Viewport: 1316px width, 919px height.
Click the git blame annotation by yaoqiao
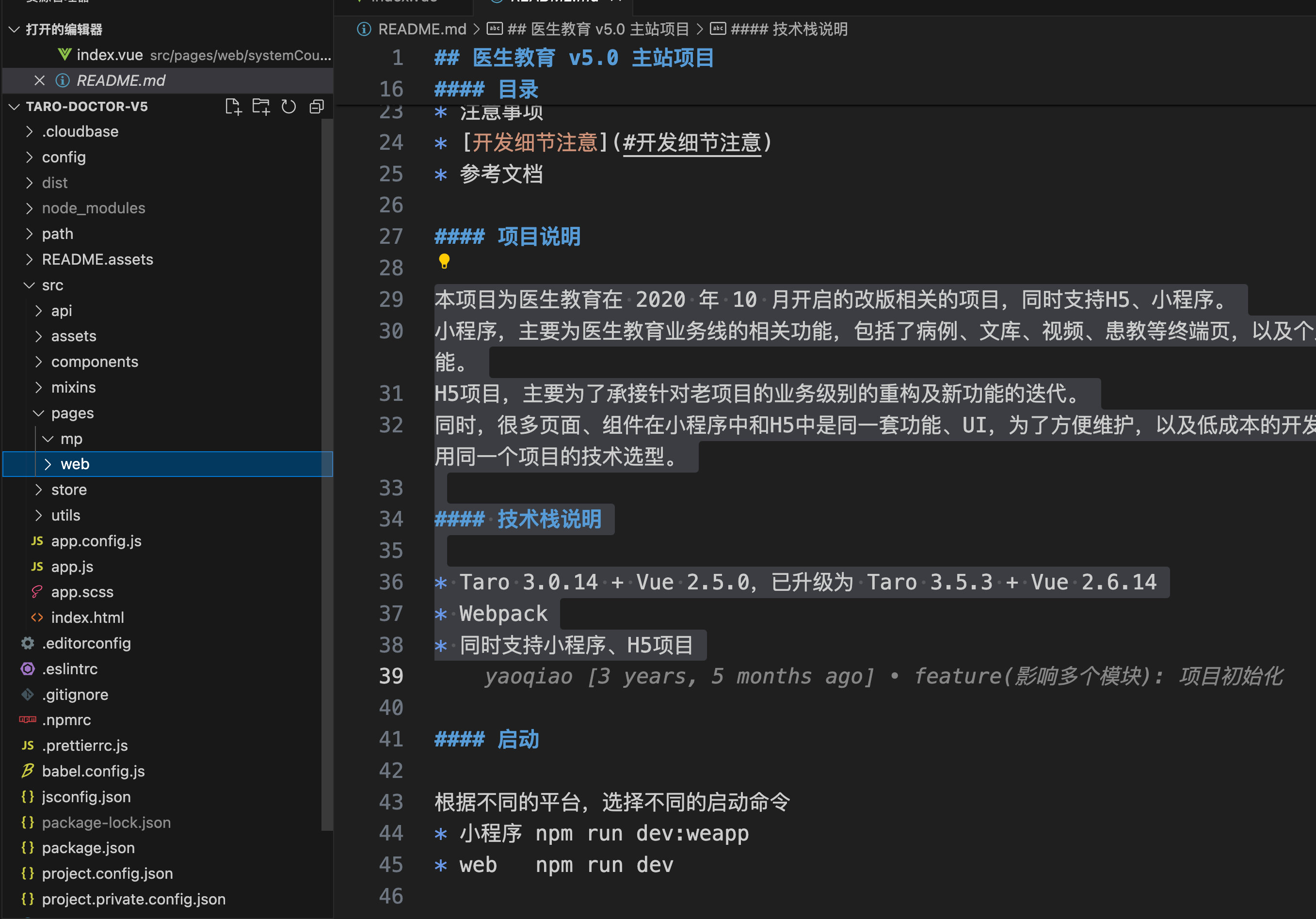883,677
